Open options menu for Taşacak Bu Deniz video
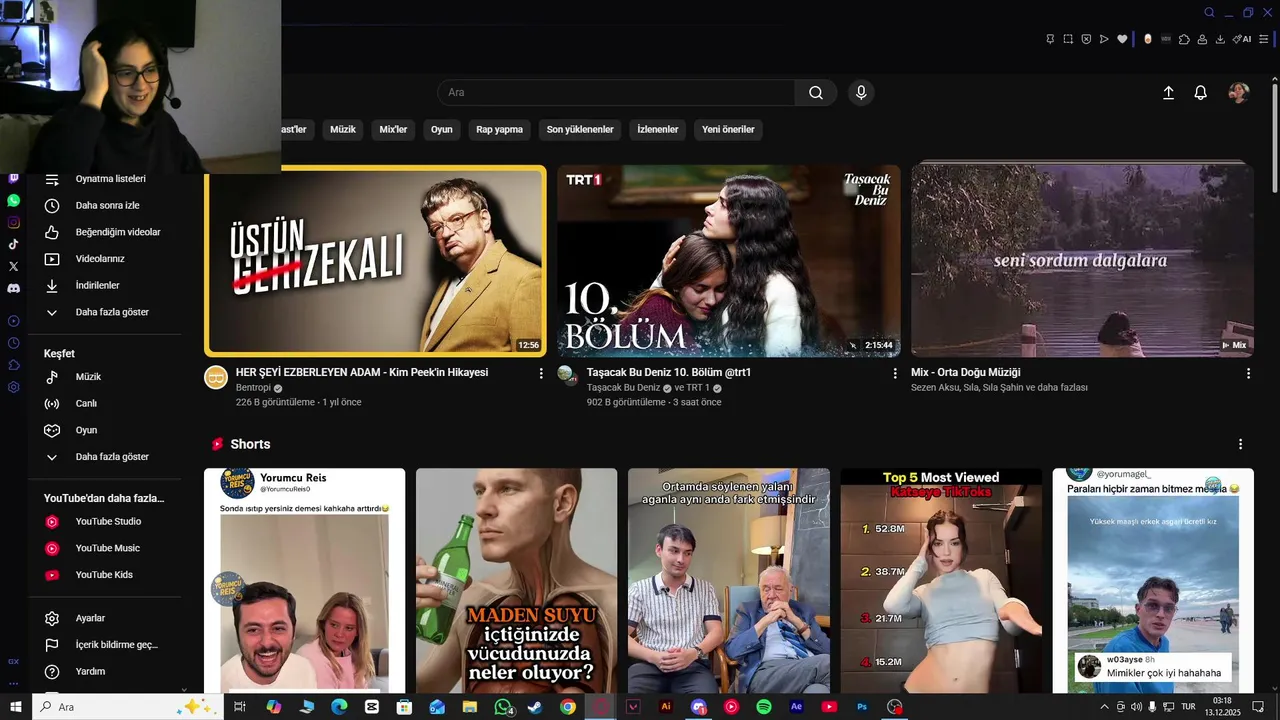 (x=895, y=373)
